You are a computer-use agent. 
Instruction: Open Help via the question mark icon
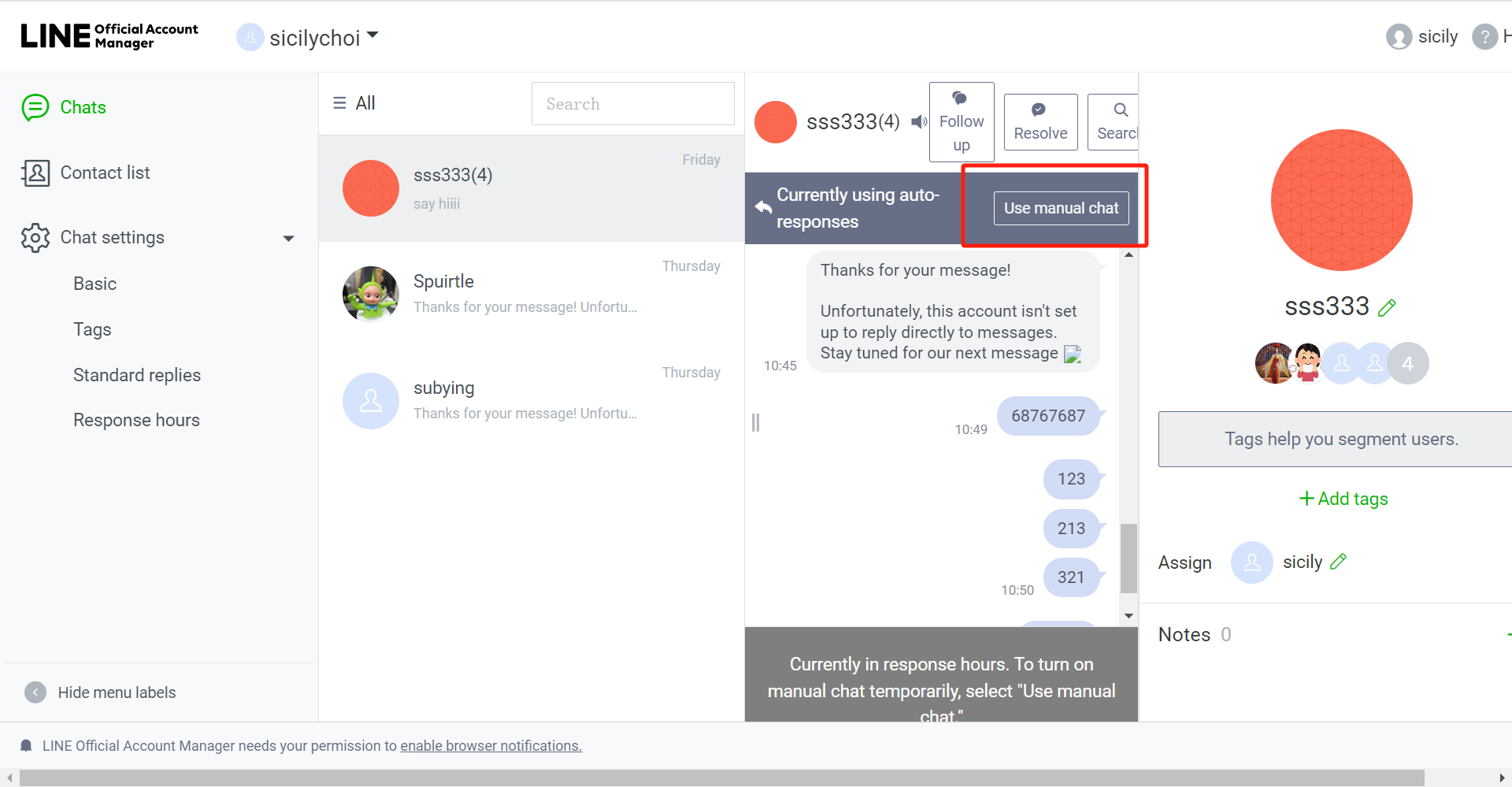[x=1486, y=36]
